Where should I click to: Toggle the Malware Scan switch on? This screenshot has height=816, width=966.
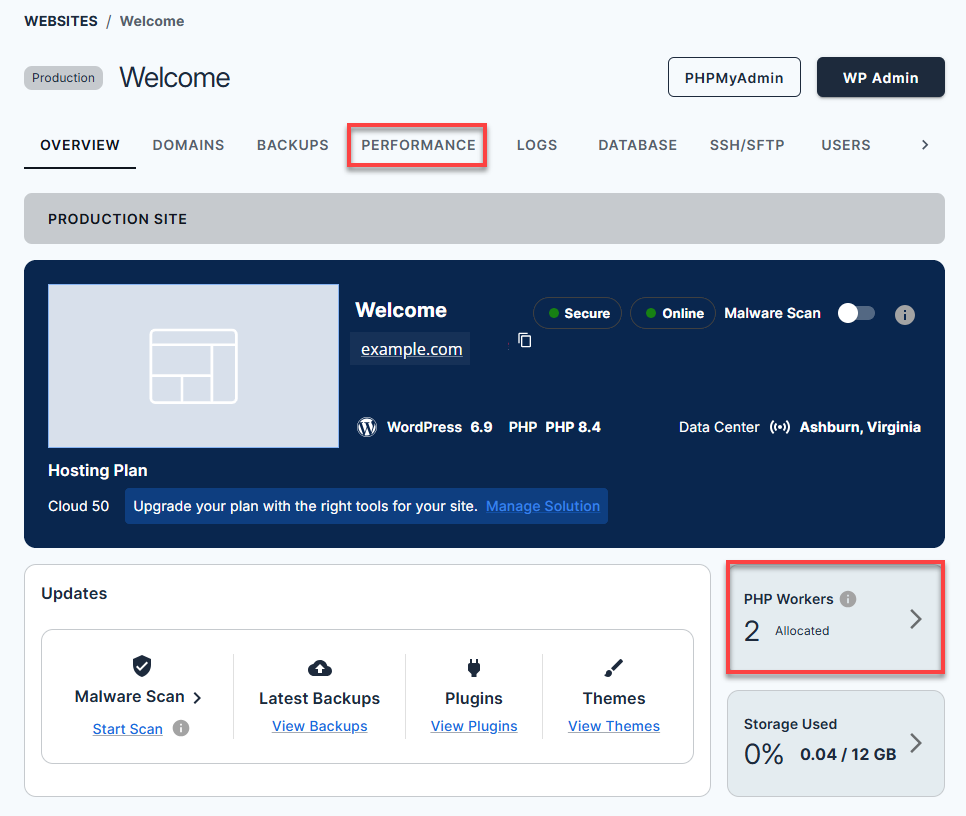pyautogui.click(x=856, y=314)
